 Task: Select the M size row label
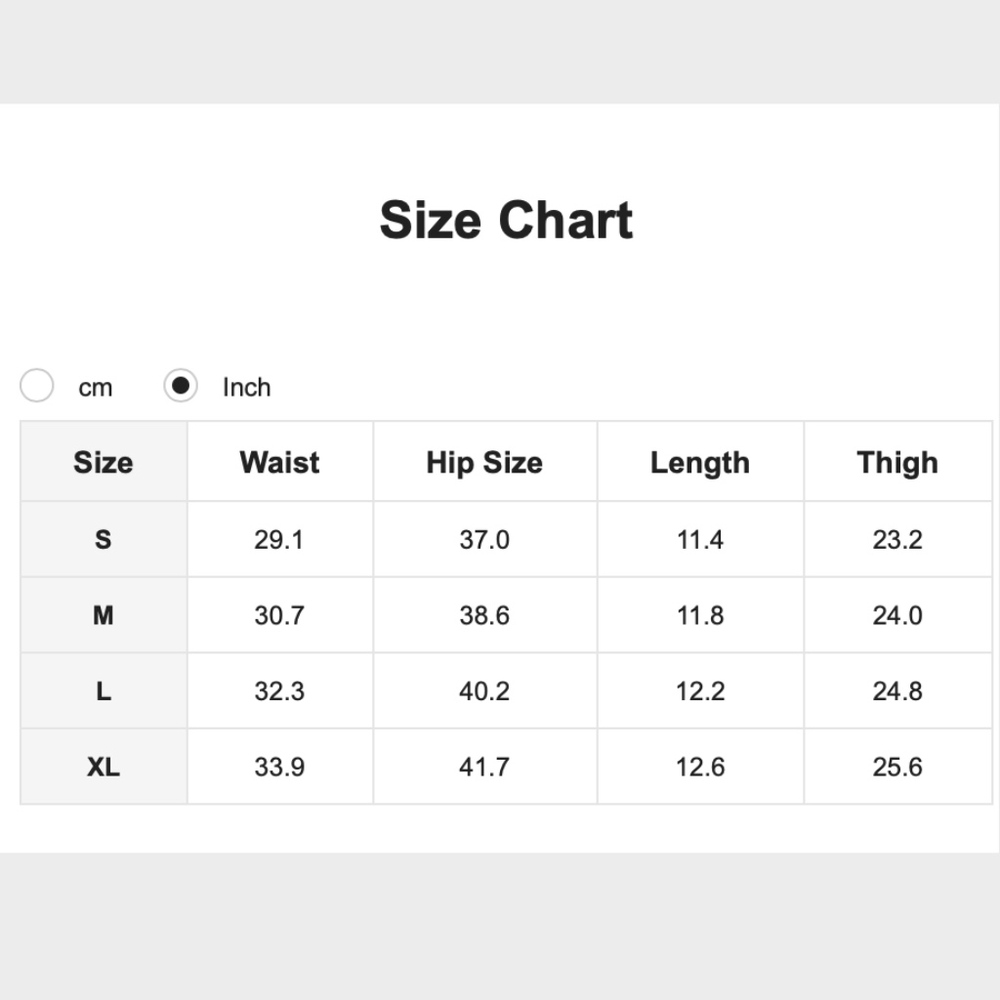[103, 616]
